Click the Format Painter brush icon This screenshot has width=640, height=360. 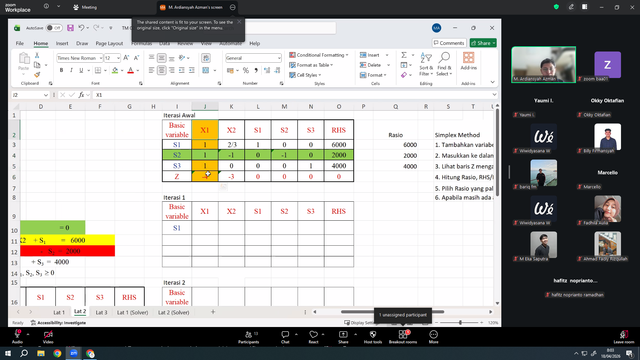point(37,75)
